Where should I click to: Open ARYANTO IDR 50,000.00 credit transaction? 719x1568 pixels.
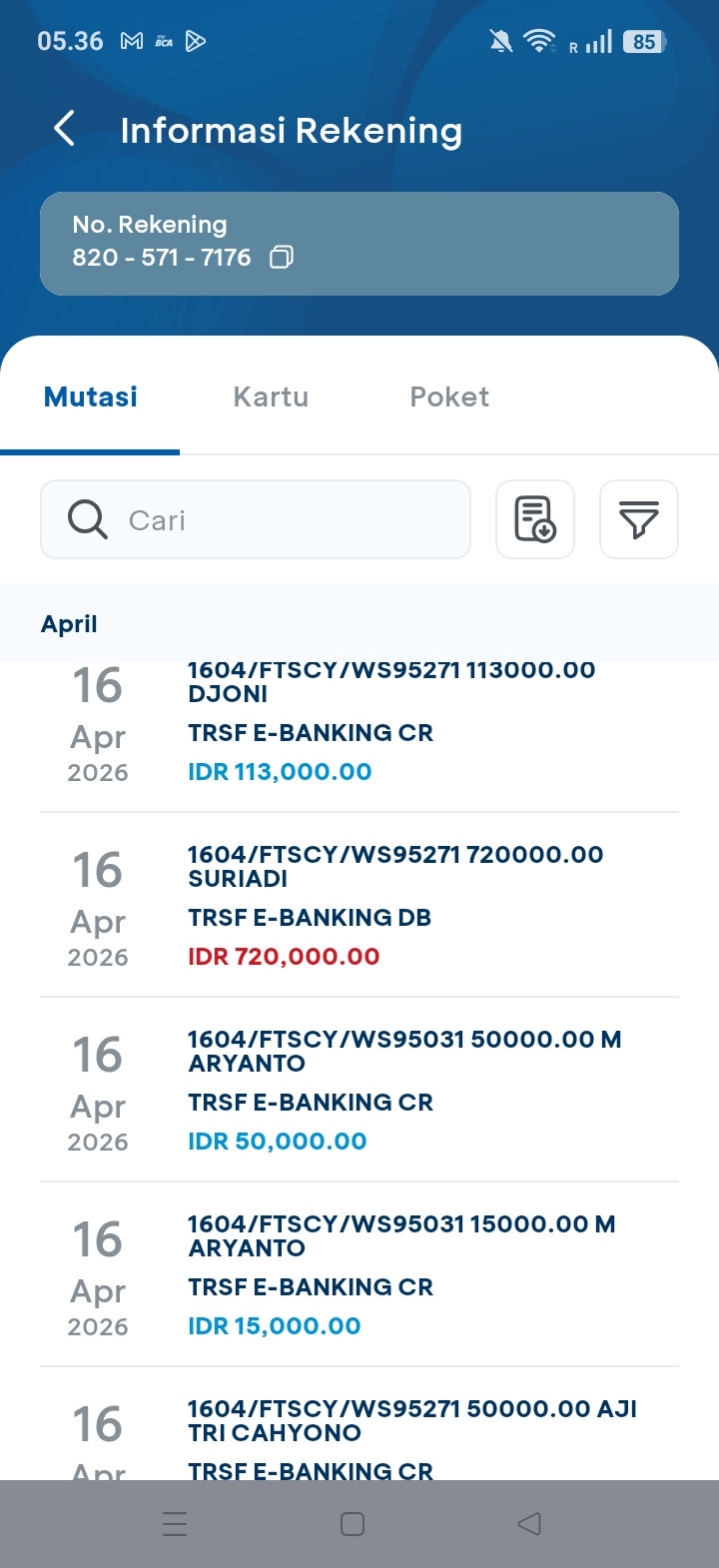click(x=359, y=1090)
